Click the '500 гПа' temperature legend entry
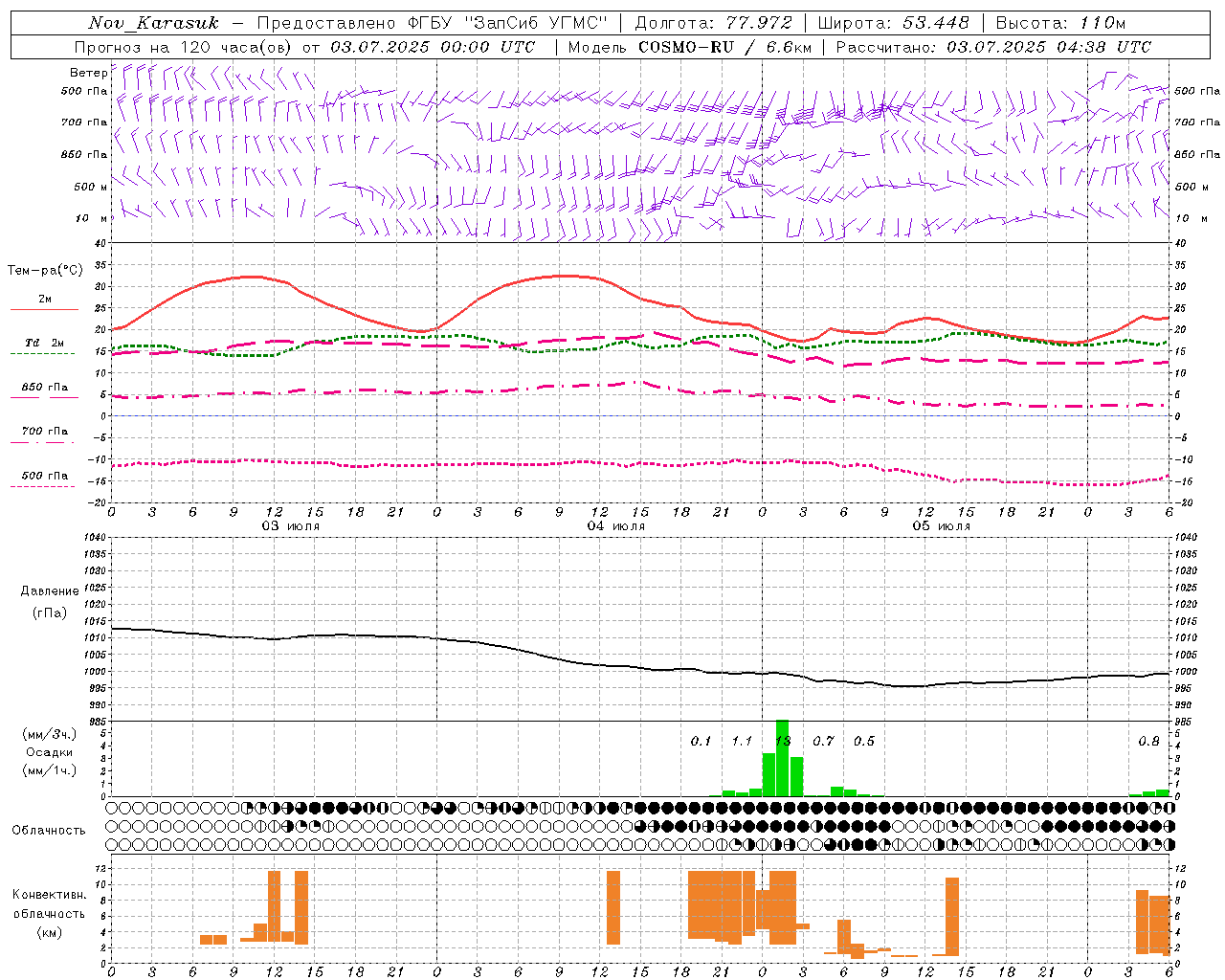Image resolution: width=1225 pixels, height=980 pixels. (x=44, y=476)
